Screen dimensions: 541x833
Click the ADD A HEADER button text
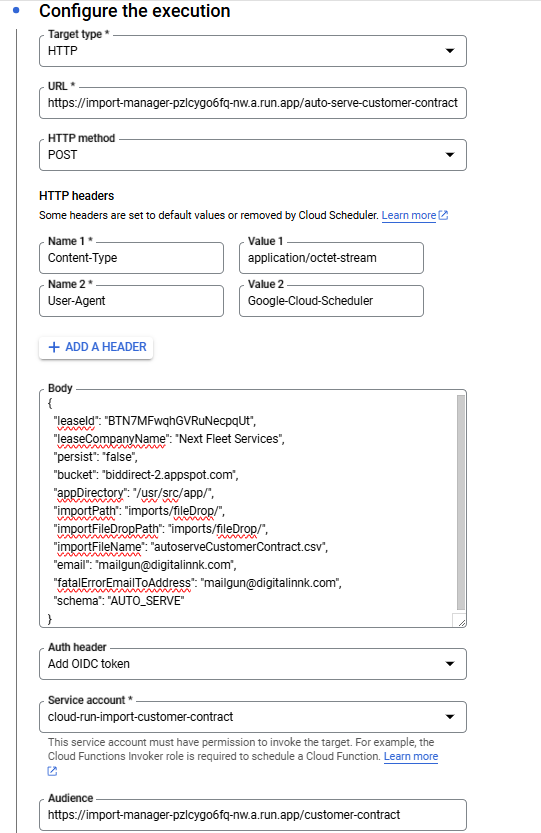click(x=106, y=347)
